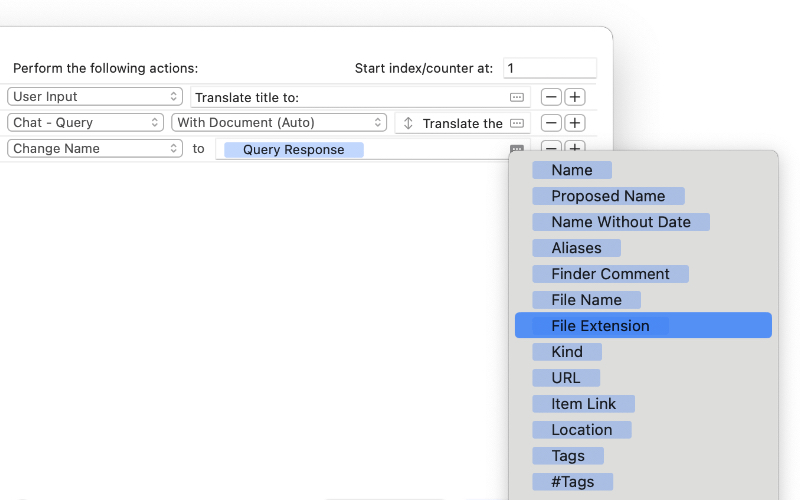The height and width of the screenshot is (500, 800).
Task: Click the Start index/counter input field
Action: (549, 69)
